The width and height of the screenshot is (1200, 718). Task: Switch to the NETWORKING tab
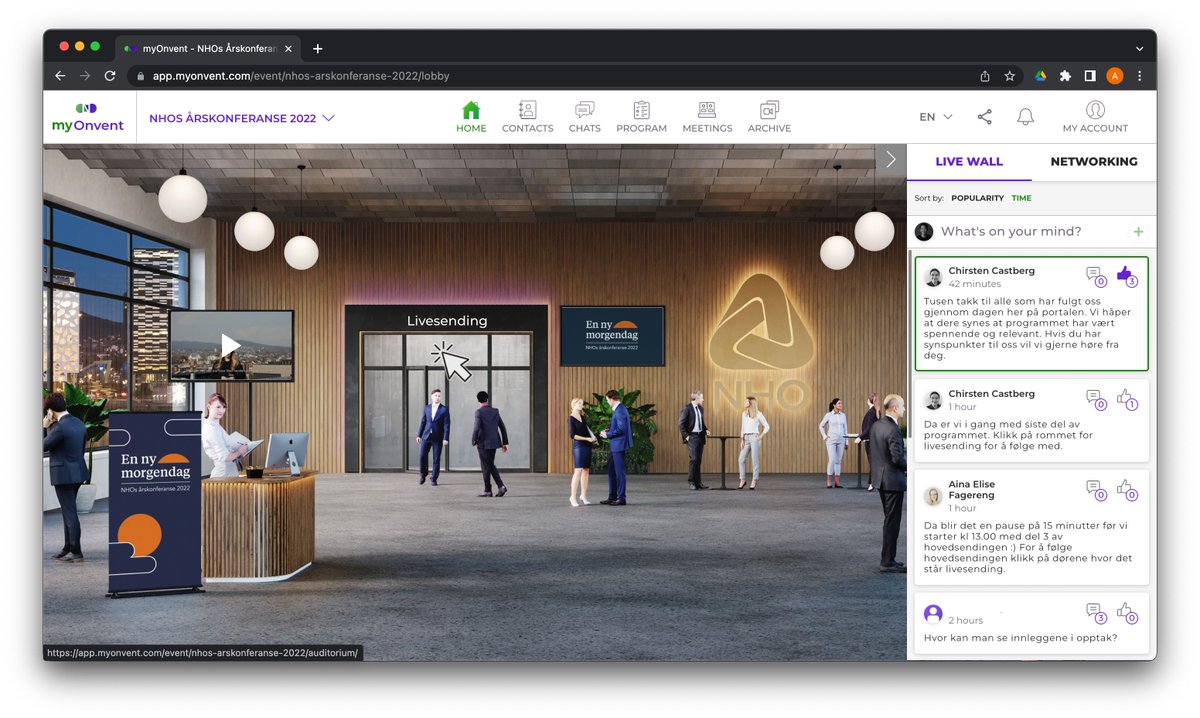pos(1094,161)
